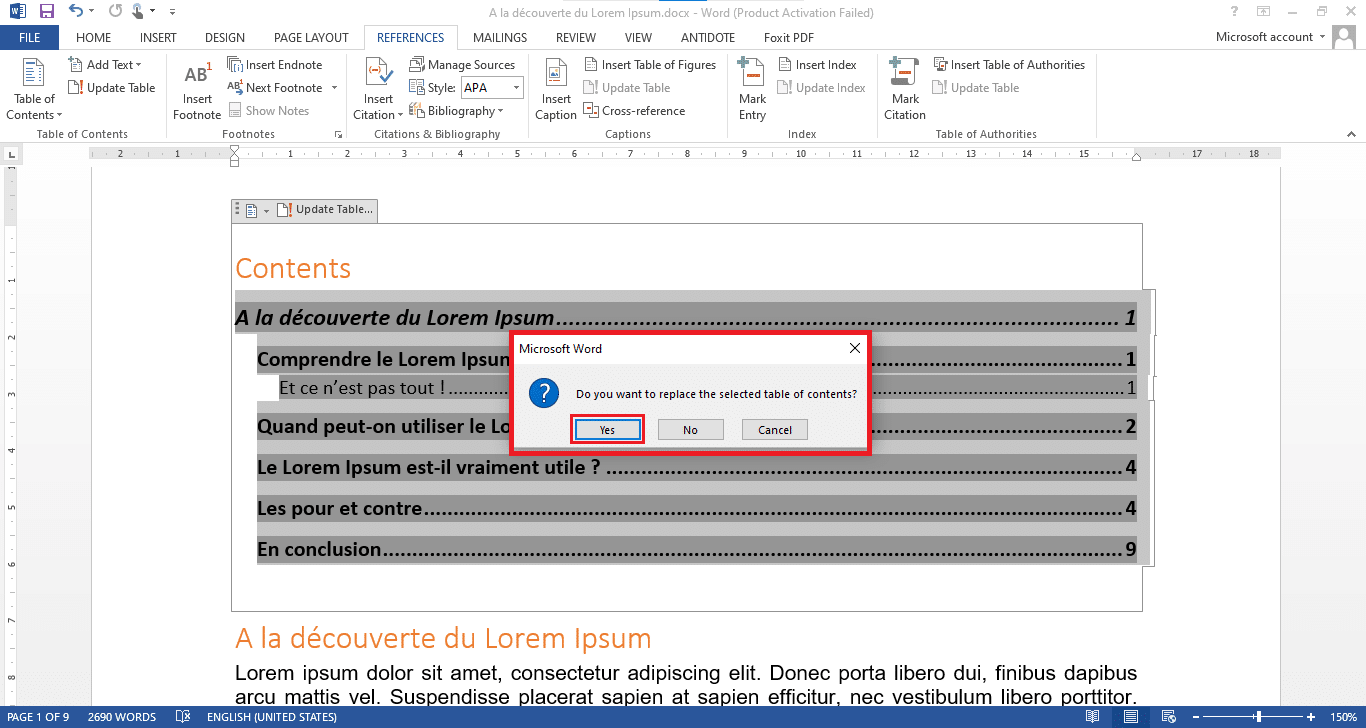Click the Mark Citation button

tap(905, 91)
